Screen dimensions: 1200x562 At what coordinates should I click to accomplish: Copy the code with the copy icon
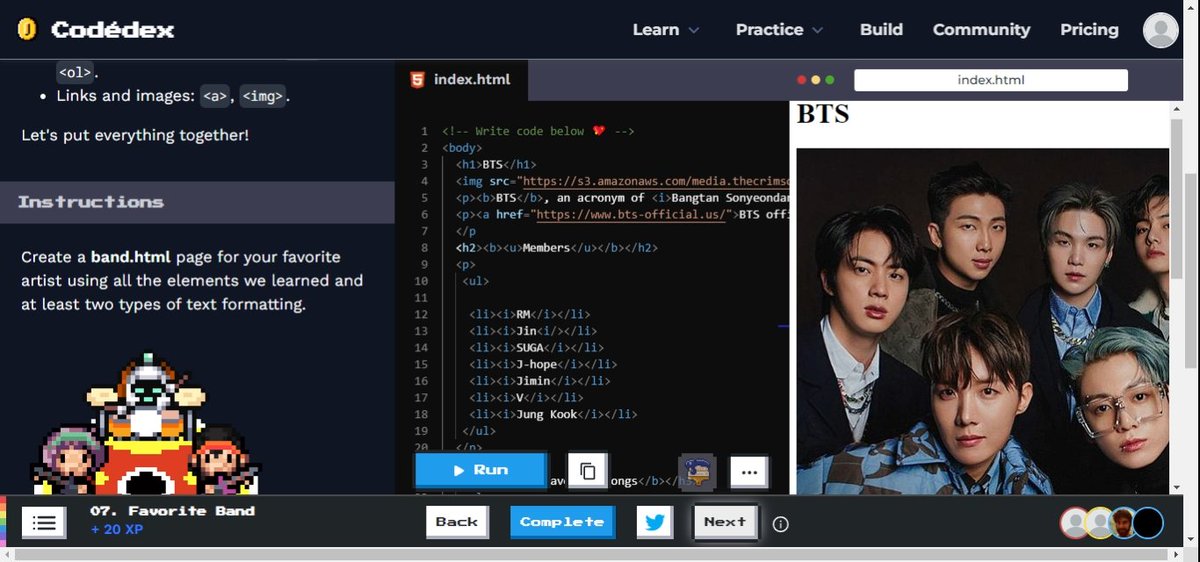tap(587, 470)
